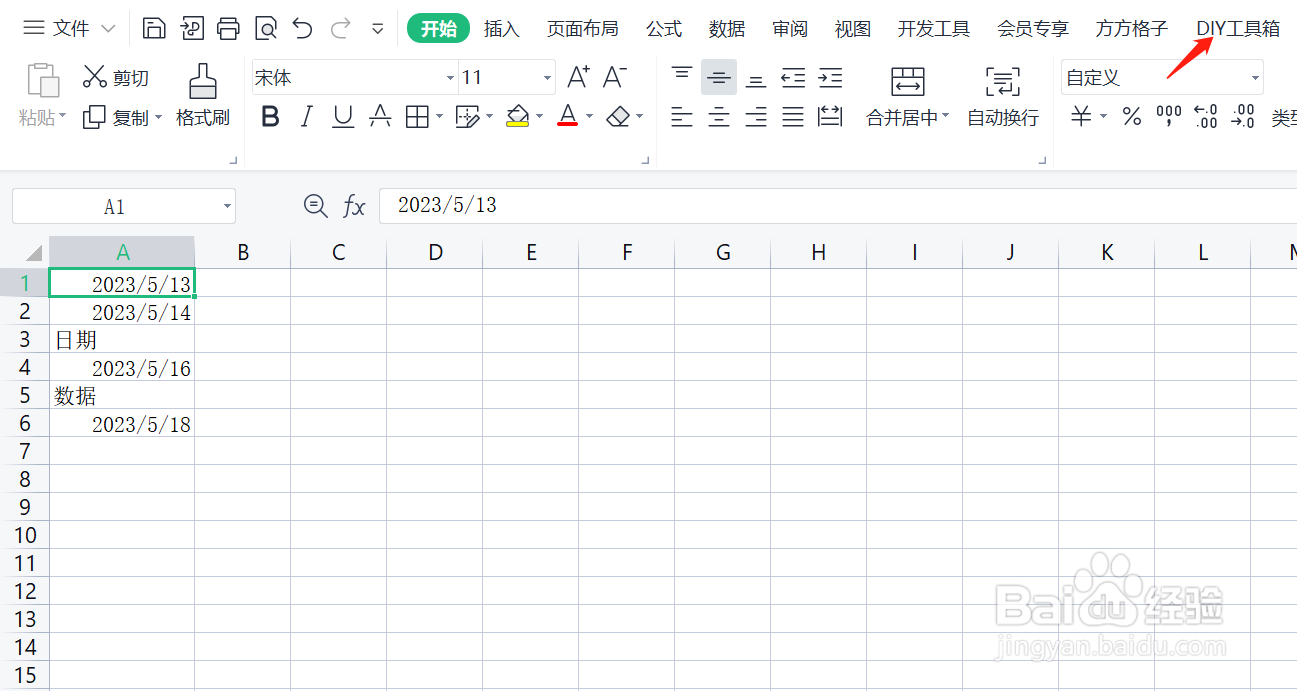1297x691 pixels.
Task: Click Wrap Text (自动换行) button
Action: [x=1003, y=96]
